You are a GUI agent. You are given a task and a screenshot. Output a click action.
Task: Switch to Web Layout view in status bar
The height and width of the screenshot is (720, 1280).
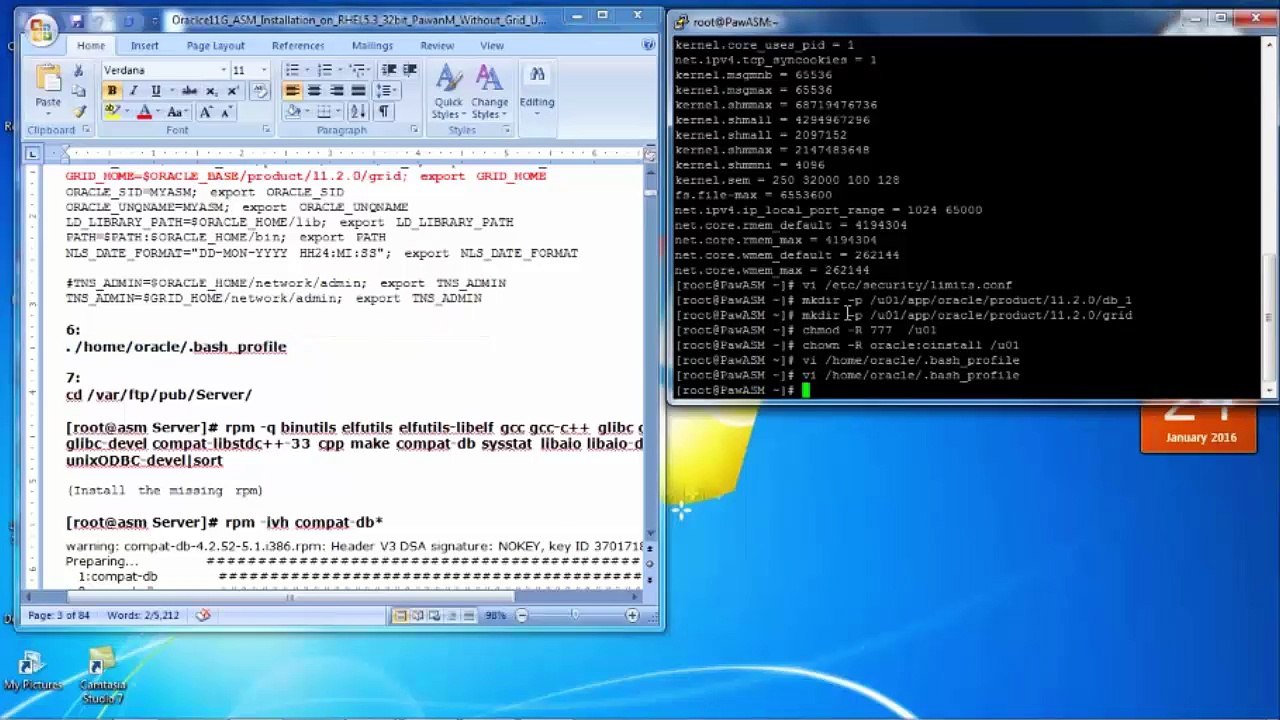coord(436,615)
